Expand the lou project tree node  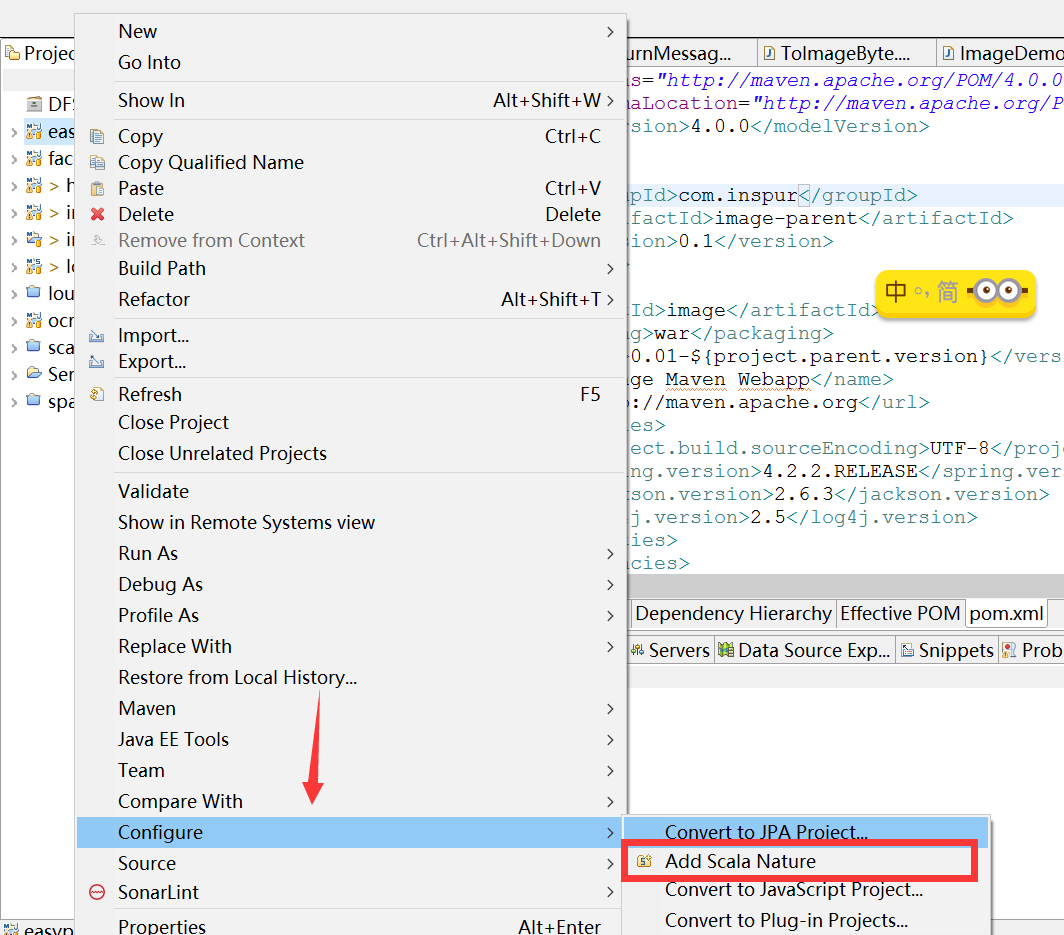14,294
